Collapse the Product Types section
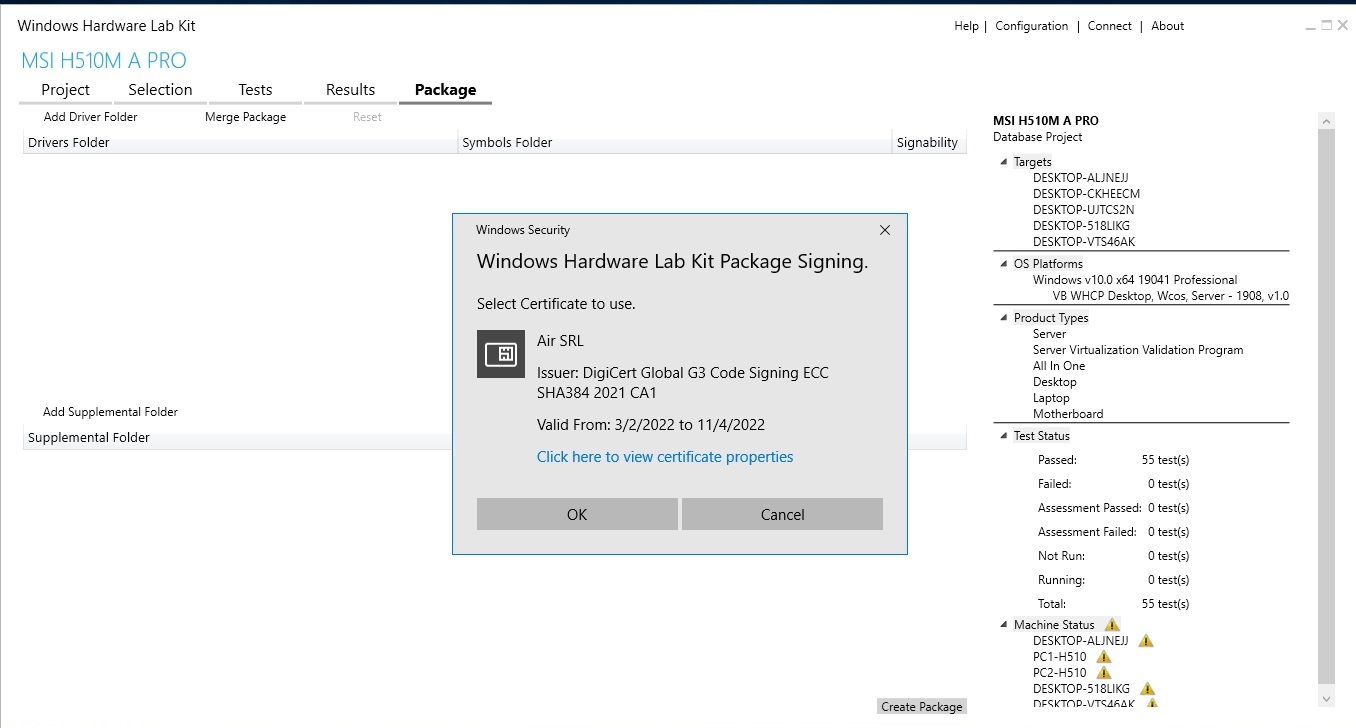The width and height of the screenshot is (1356, 728). (1004, 317)
